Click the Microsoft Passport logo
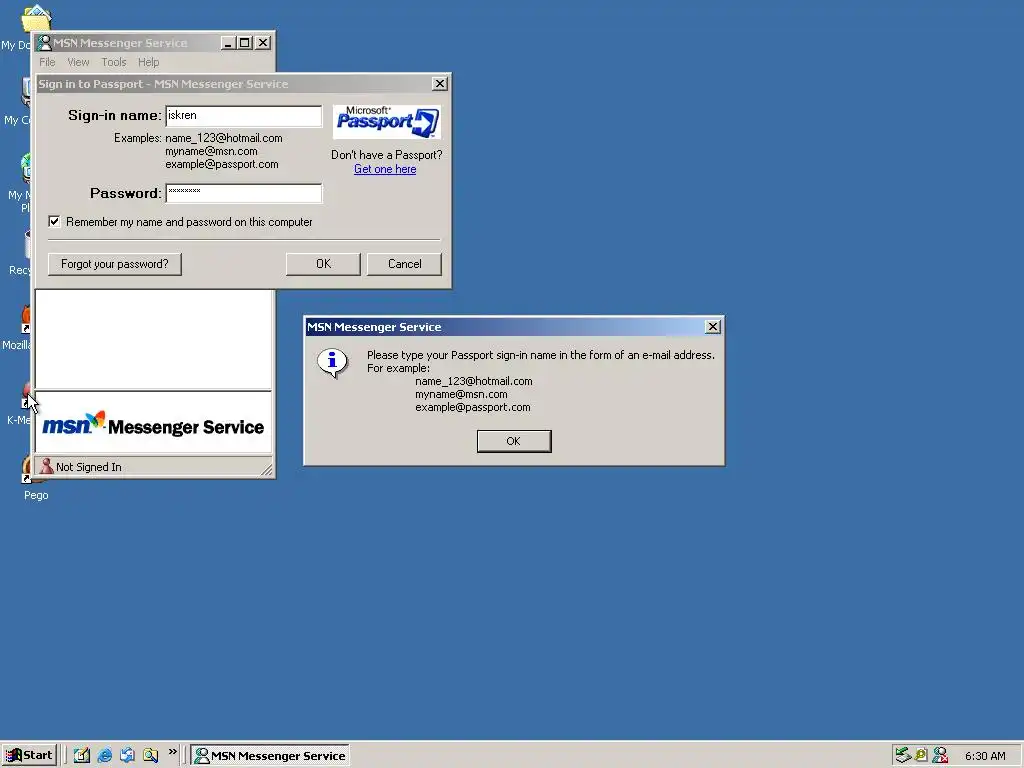The height and width of the screenshot is (768, 1024). tap(387, 122)
